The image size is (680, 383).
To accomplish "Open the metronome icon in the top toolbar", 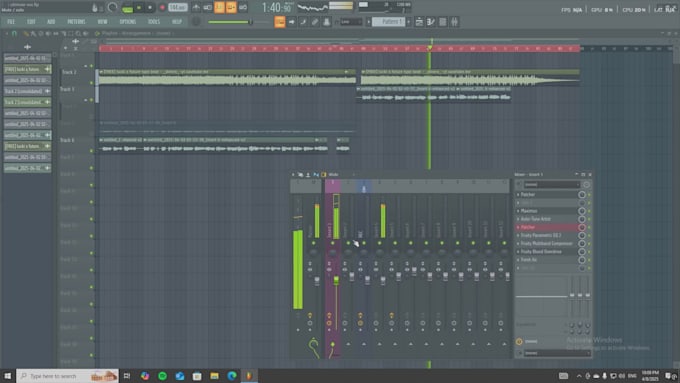I will [x=196, y=7].
